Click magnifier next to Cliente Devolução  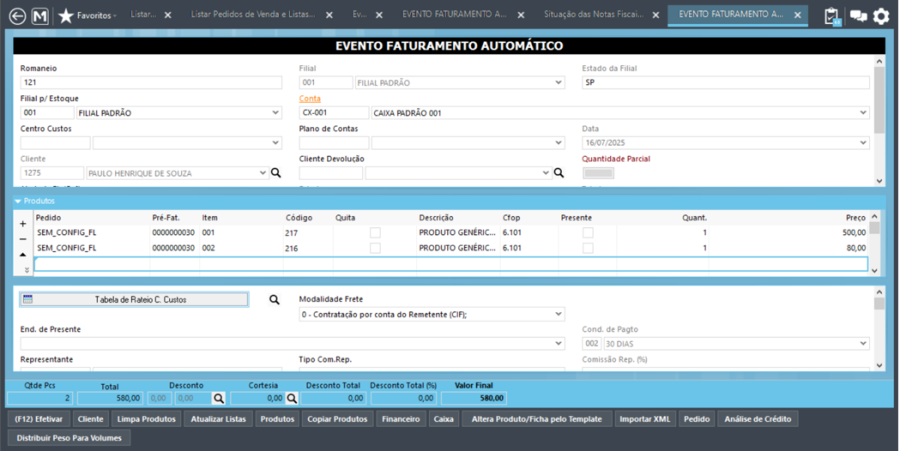click(560, 173)
